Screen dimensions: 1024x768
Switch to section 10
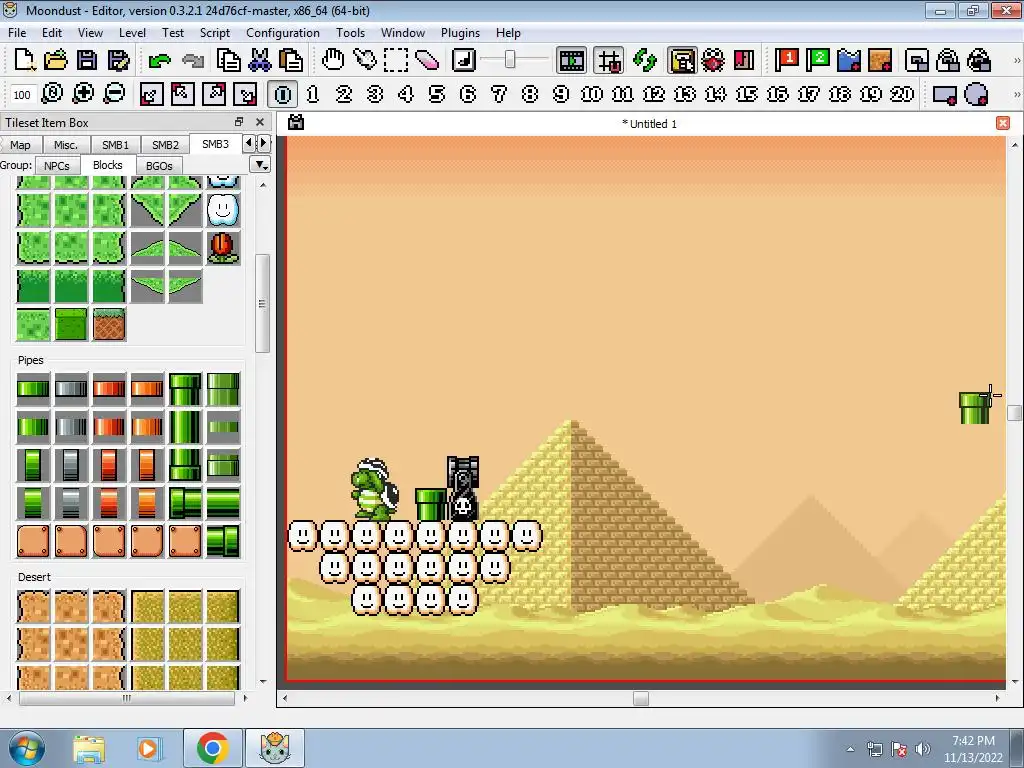(592, 95)
